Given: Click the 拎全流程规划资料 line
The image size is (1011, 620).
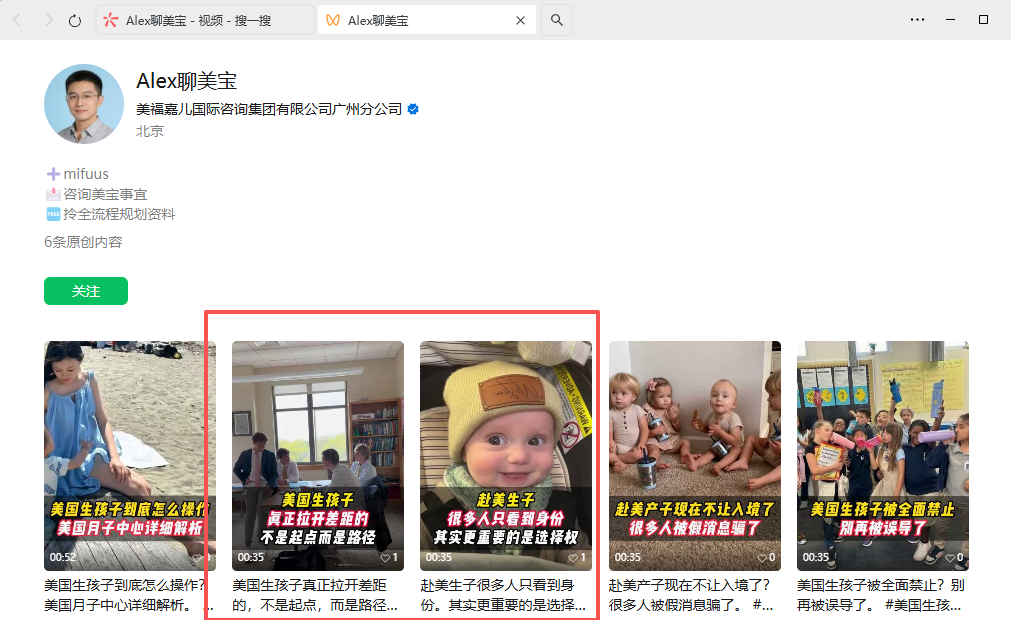Looking at the screenshot, I should coord(110,214).
